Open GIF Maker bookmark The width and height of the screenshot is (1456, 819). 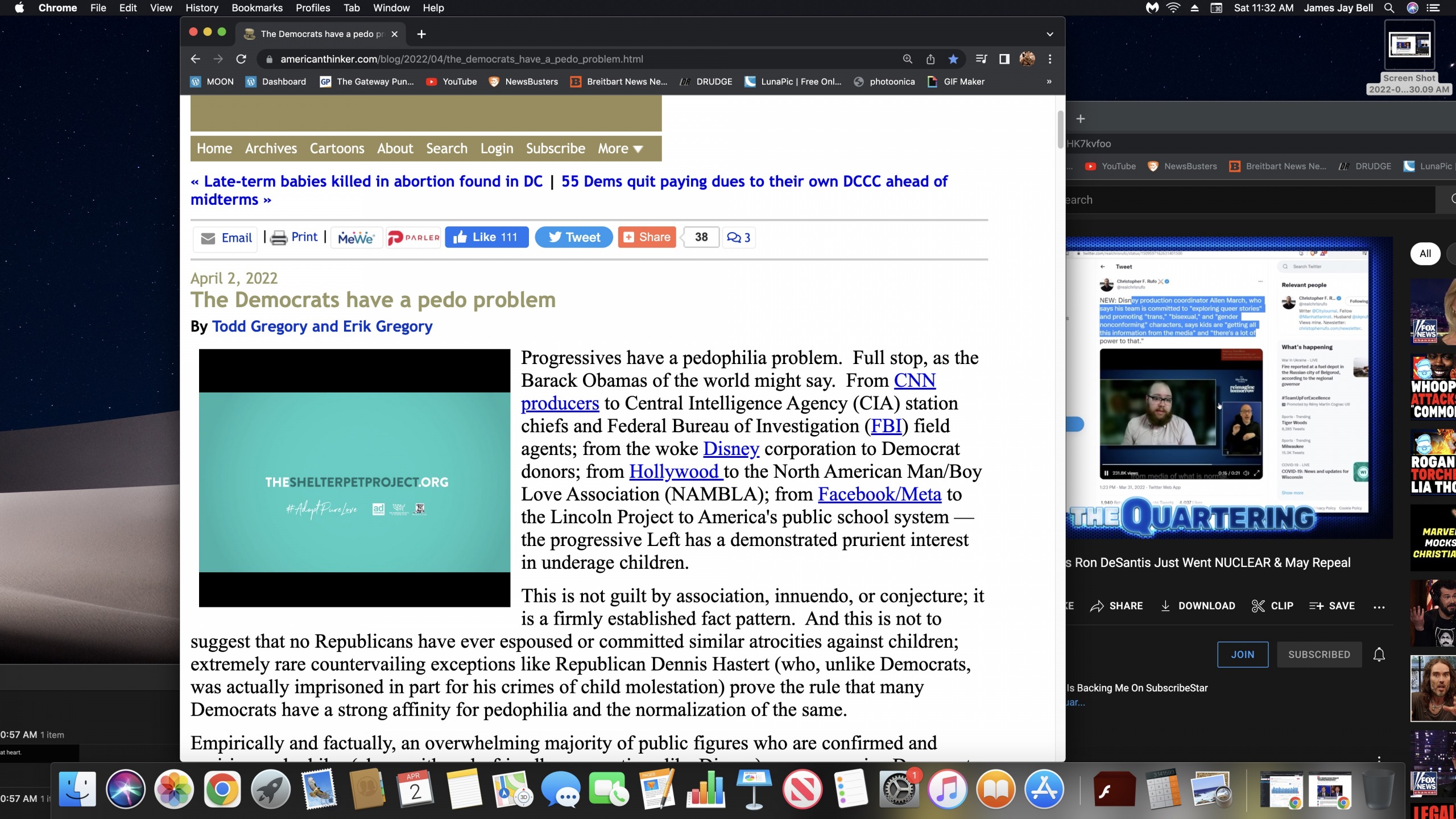(957, 81)
